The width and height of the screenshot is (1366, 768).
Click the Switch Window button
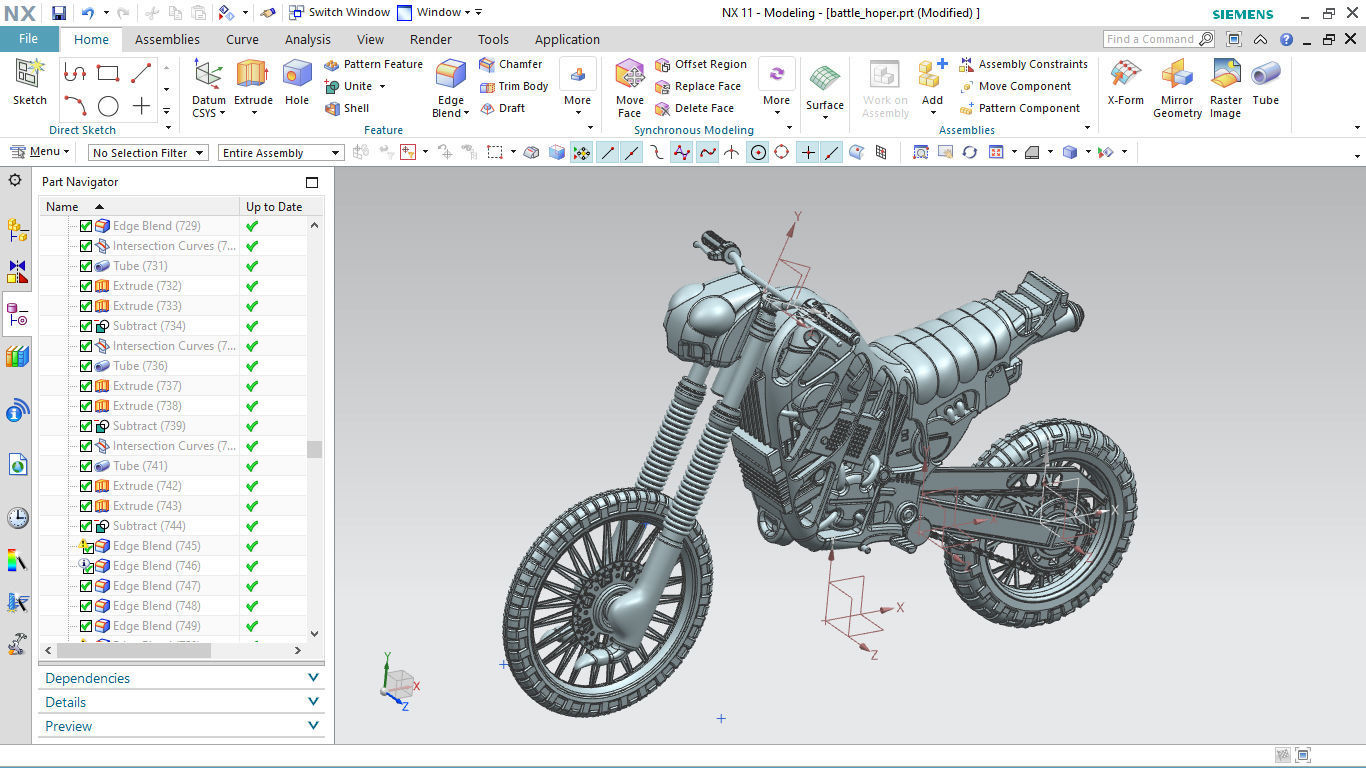339,12
